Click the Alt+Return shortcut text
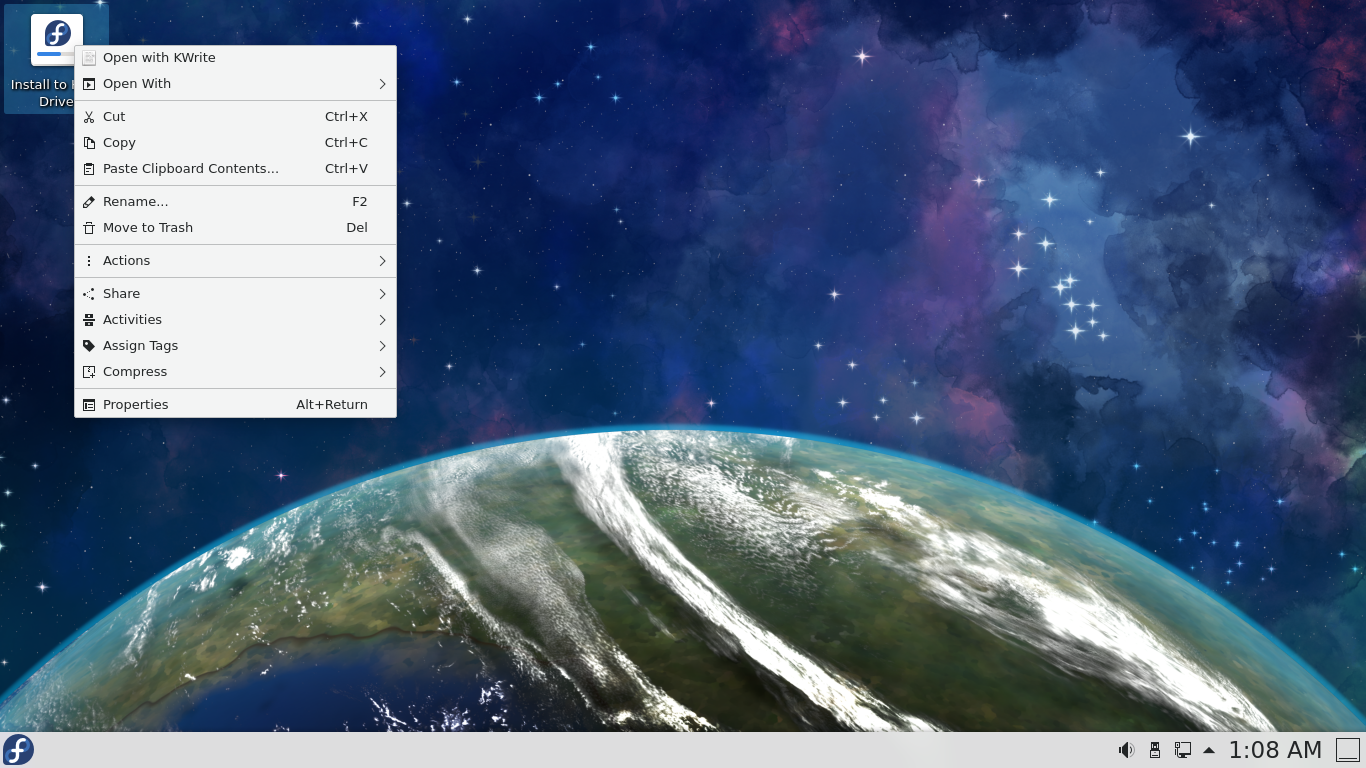This screenshot has height=768, width=1366. point(332,405)
